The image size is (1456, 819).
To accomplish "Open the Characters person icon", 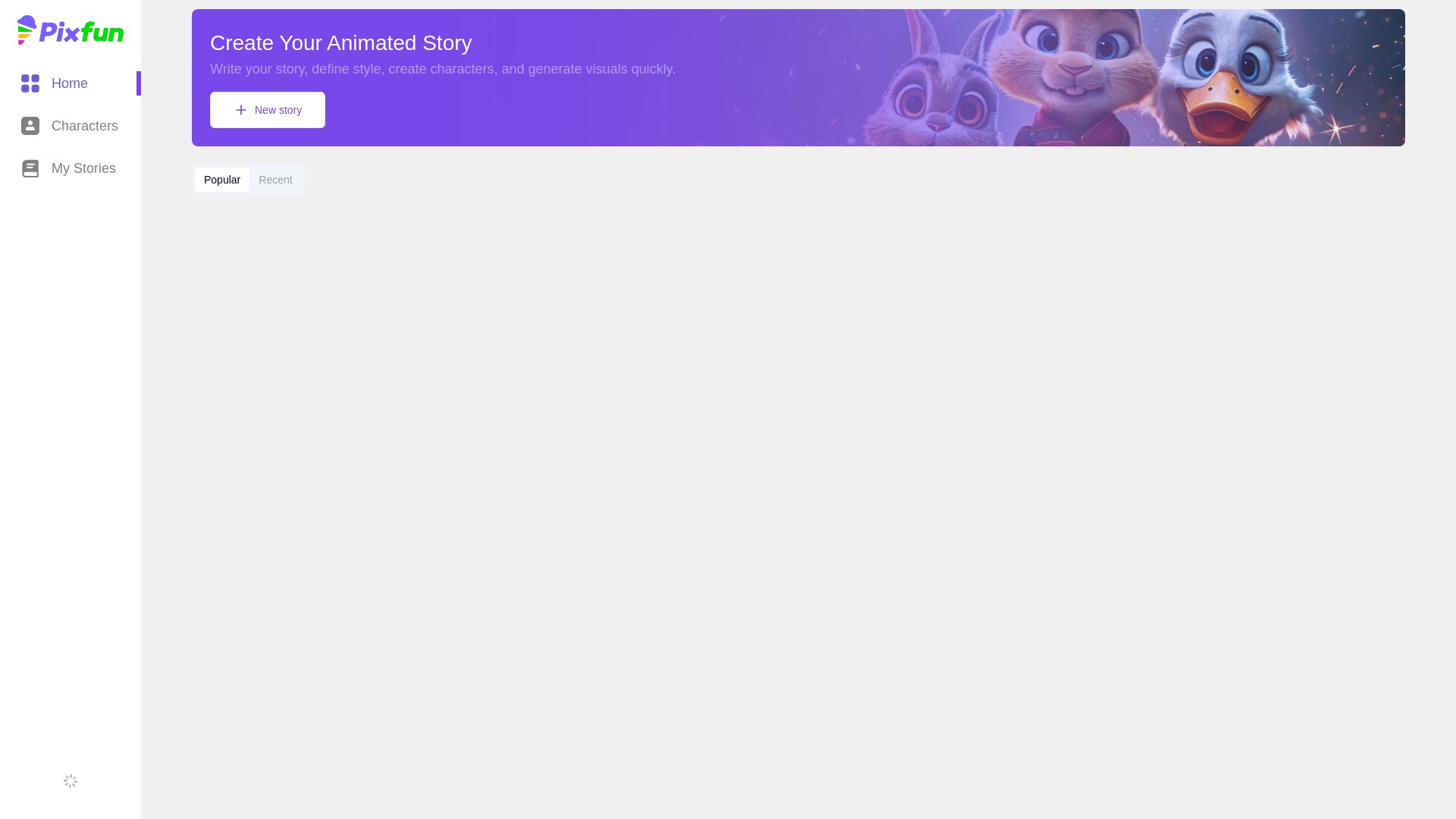I will click(30, 126).
